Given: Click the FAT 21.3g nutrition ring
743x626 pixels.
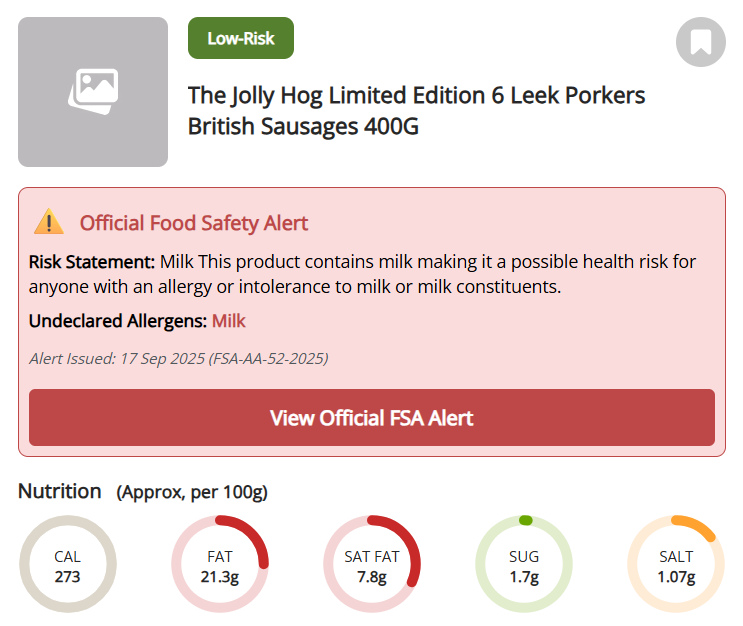Looking at the screenshot, I should (220, 565).
